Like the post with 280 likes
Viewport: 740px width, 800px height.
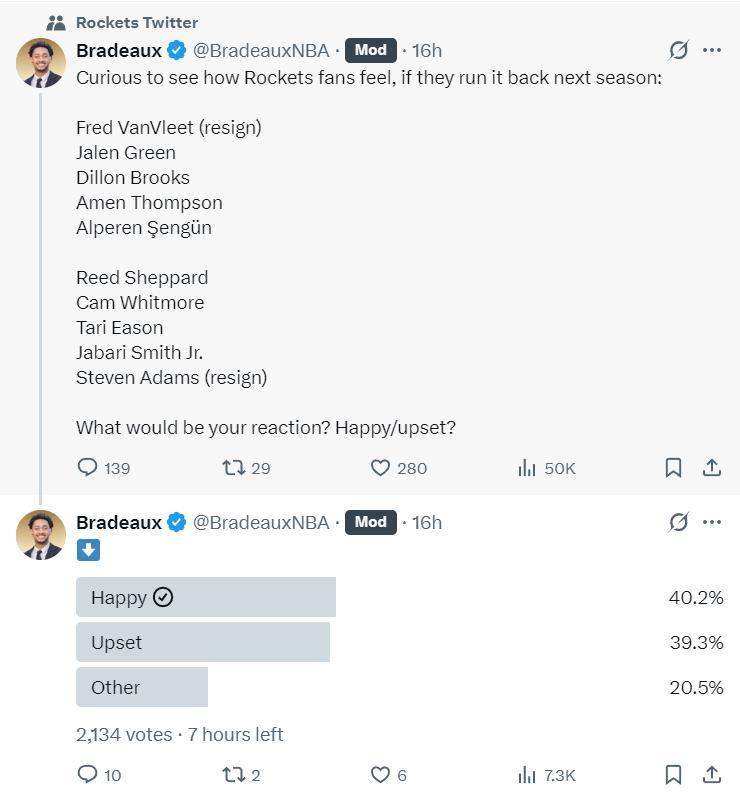tap(380, 467)
